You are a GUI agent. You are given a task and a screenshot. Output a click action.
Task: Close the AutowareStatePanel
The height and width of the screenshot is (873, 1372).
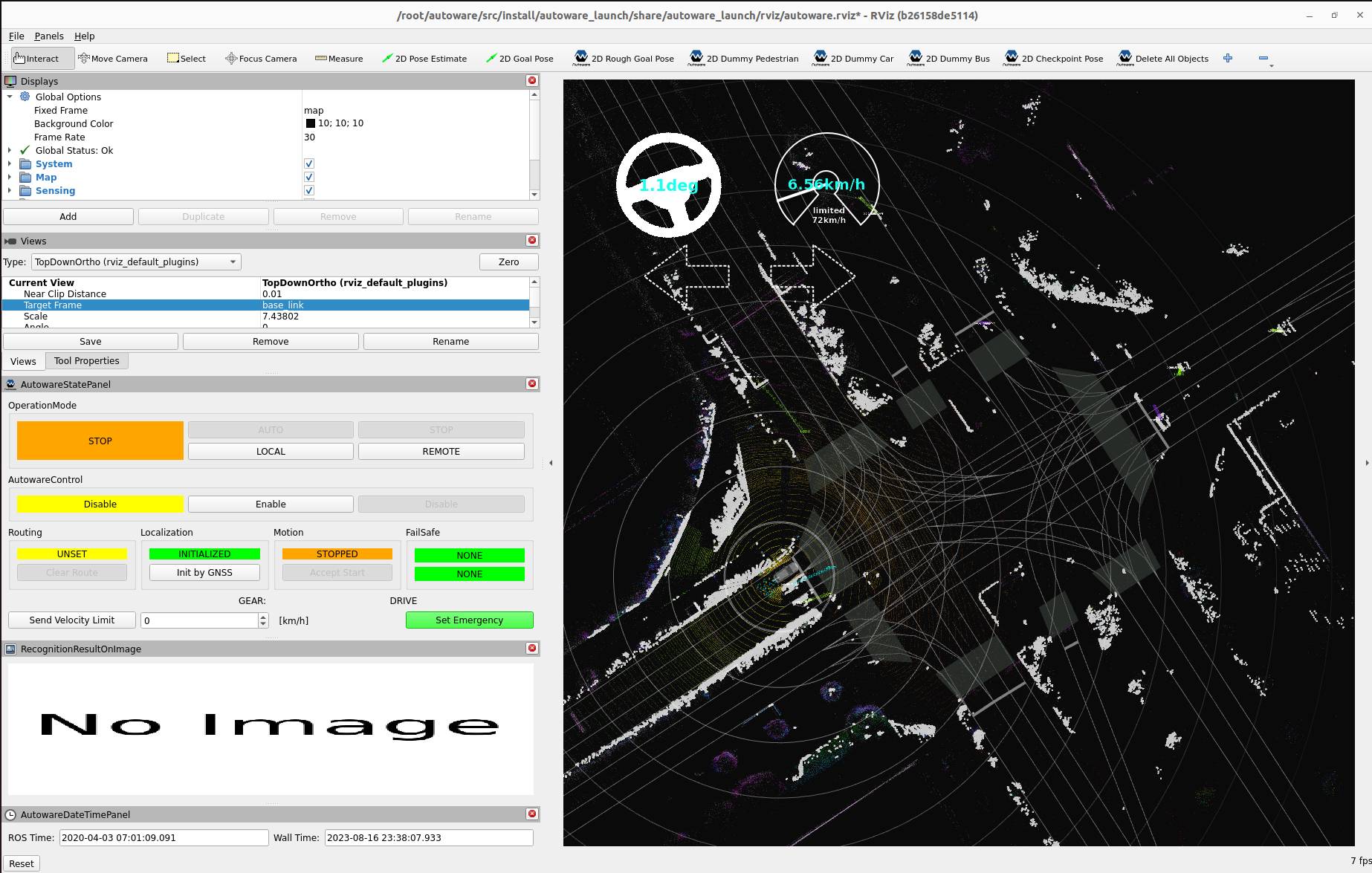point(532,383)
